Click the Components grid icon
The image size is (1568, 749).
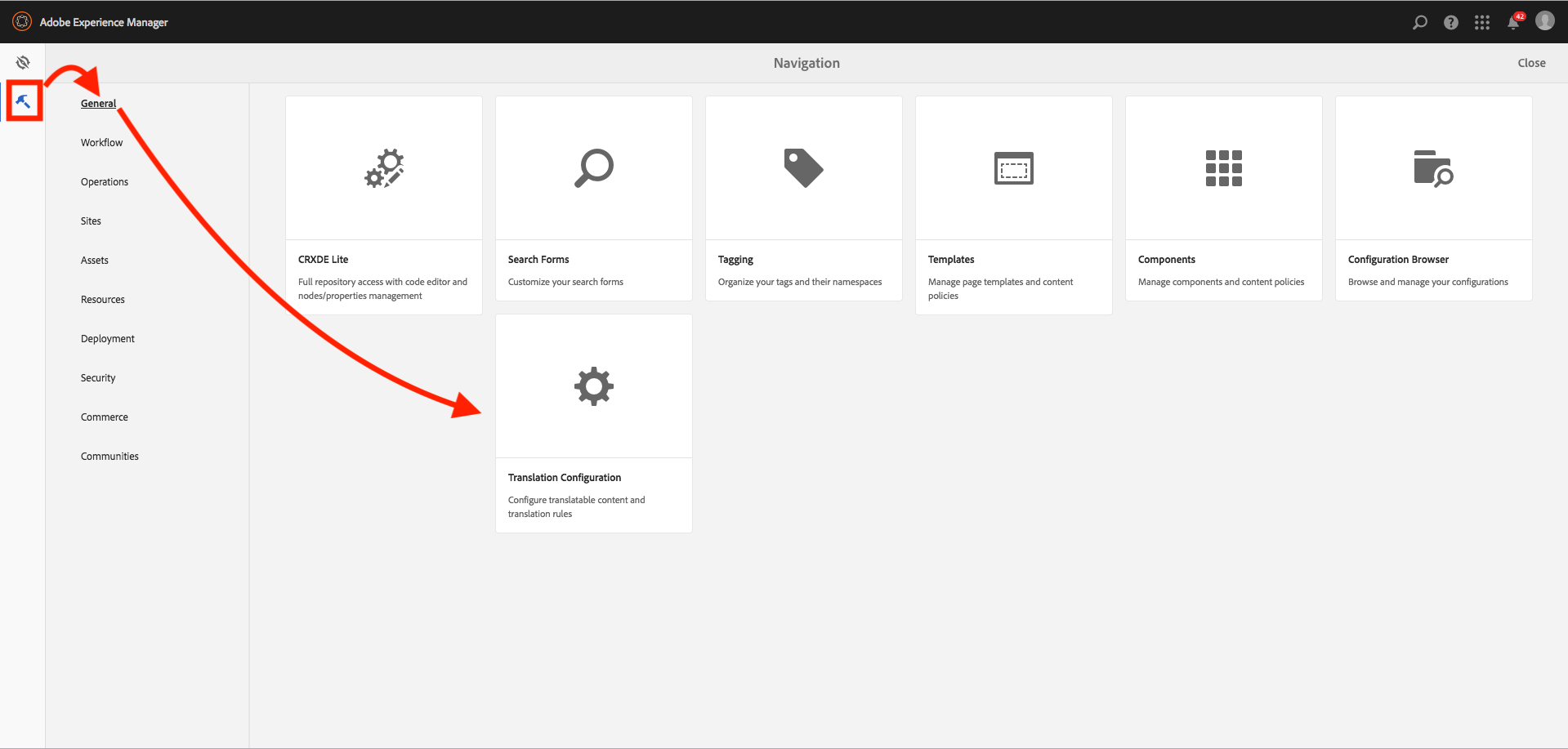point(1224,168)
